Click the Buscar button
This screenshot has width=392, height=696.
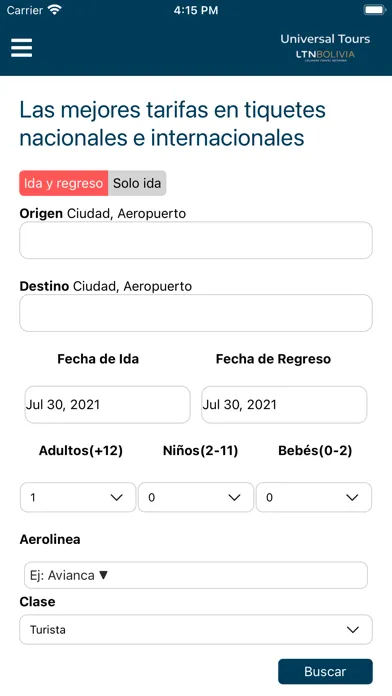[325, 672]
